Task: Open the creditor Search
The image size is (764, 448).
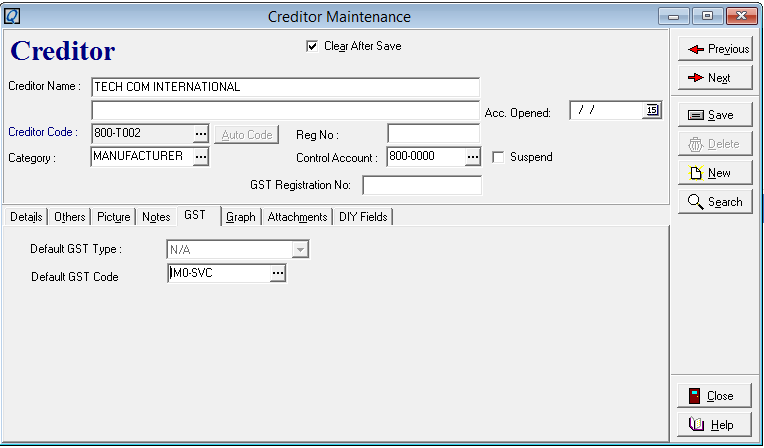Action: coord(715,202)
